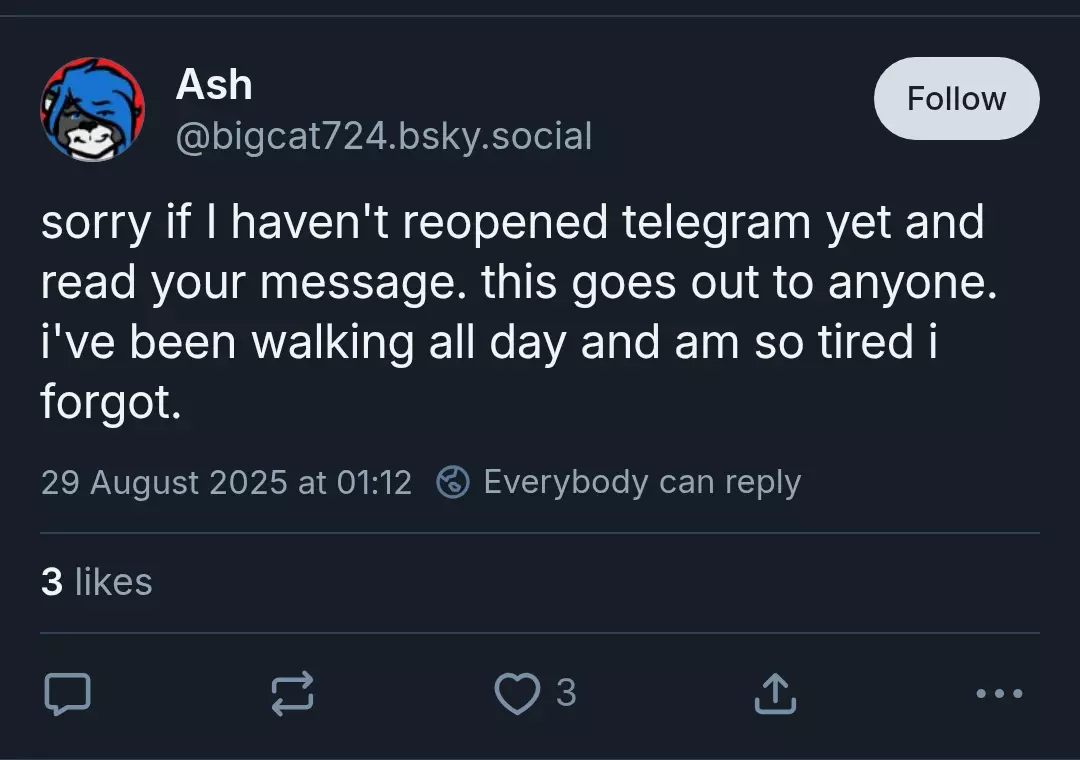This screenshot has height=760, width=1080.
Task: Open Ash's profile avatar picture
Action: [x=92, y=110]
